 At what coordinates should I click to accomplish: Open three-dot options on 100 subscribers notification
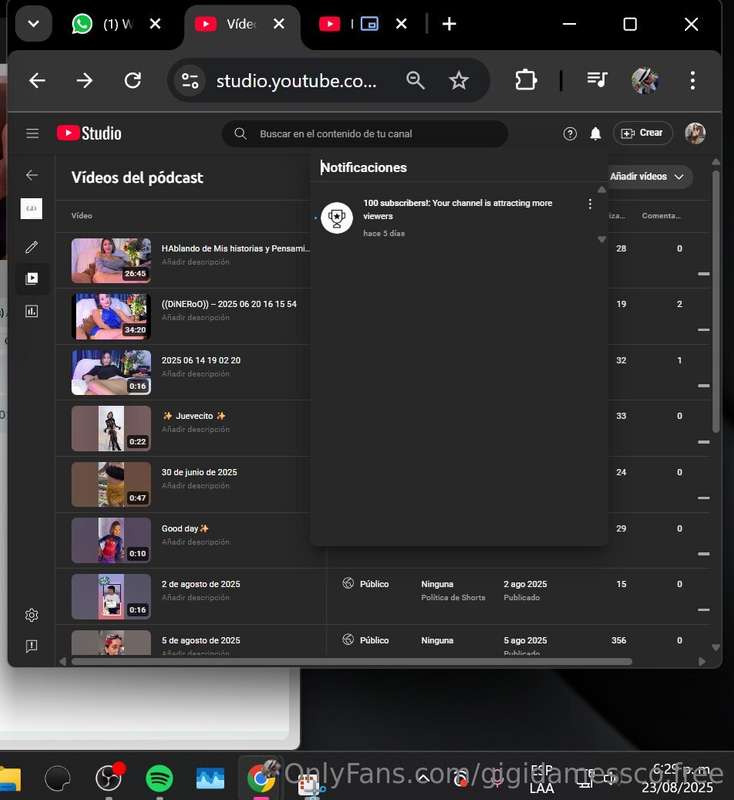coord(590,204)
